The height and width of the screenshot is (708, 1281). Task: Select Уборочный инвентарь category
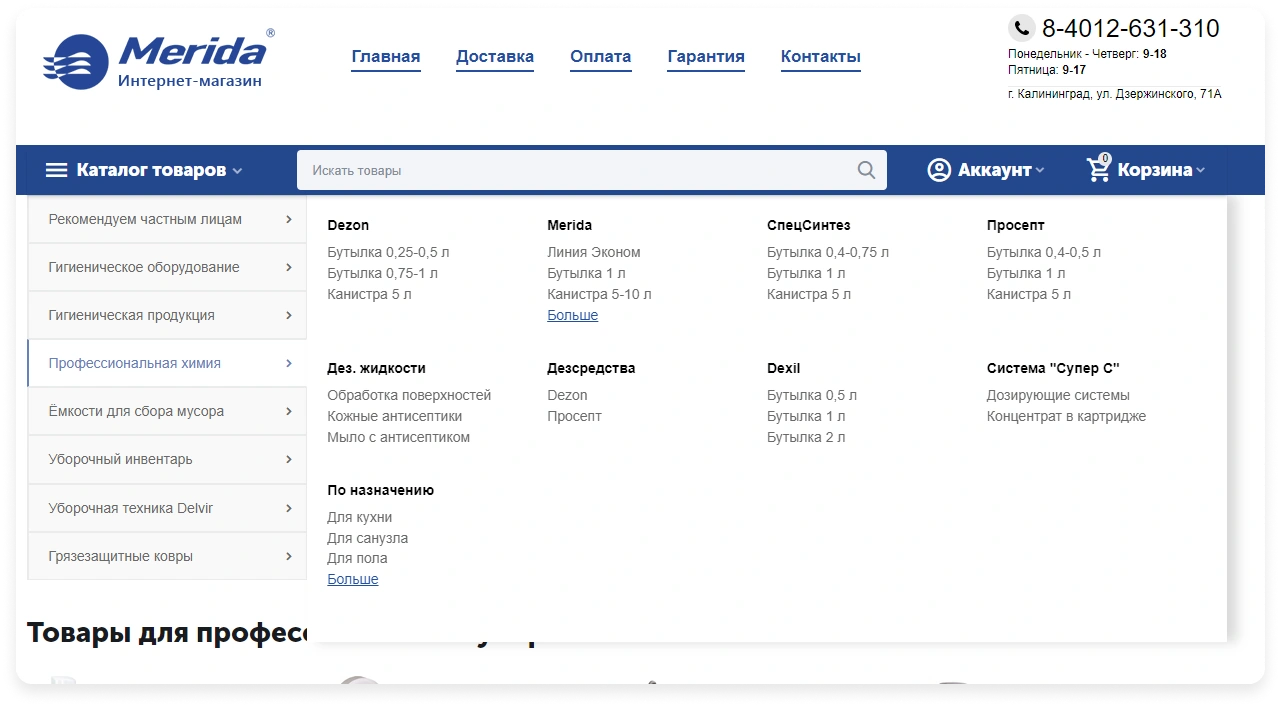[x=167, y=459]
